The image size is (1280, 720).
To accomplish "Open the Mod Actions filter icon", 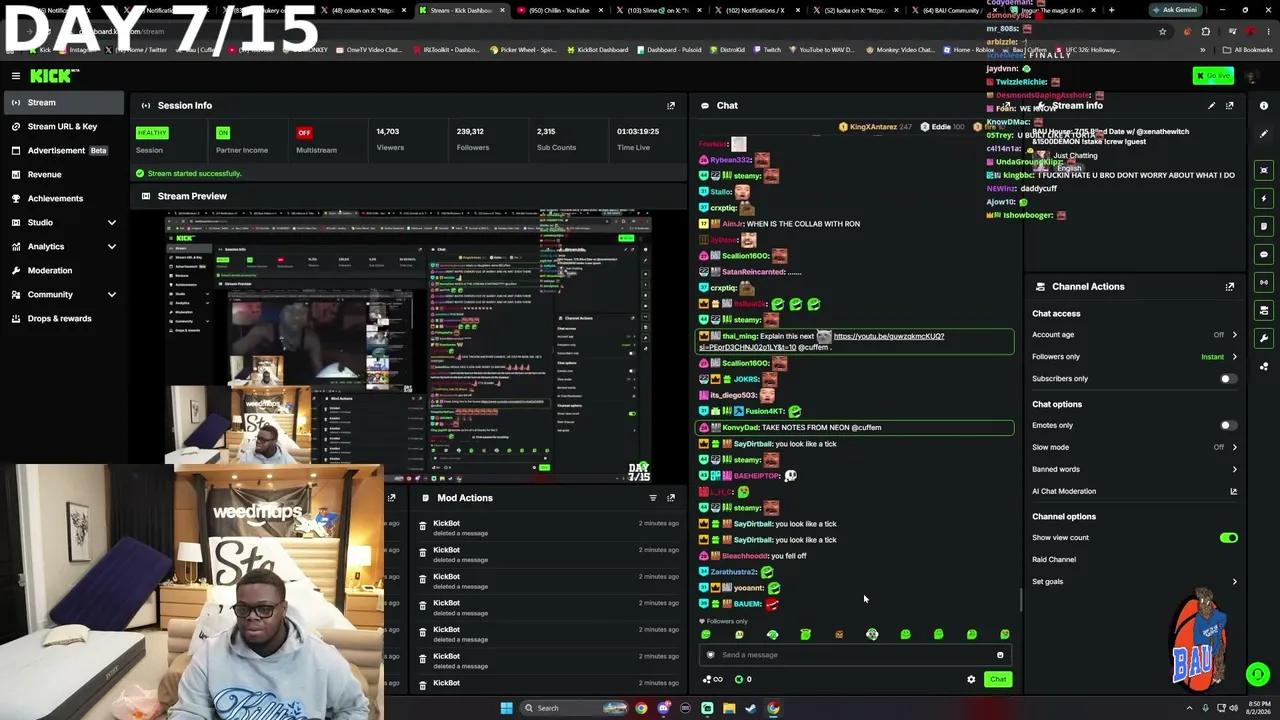I will pyautogui.click(x=653, y=498).
